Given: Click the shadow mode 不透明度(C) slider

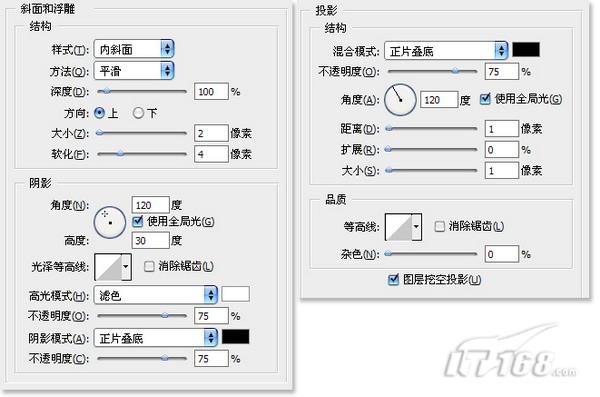Looking at the screenshot, I should point(142,358).
